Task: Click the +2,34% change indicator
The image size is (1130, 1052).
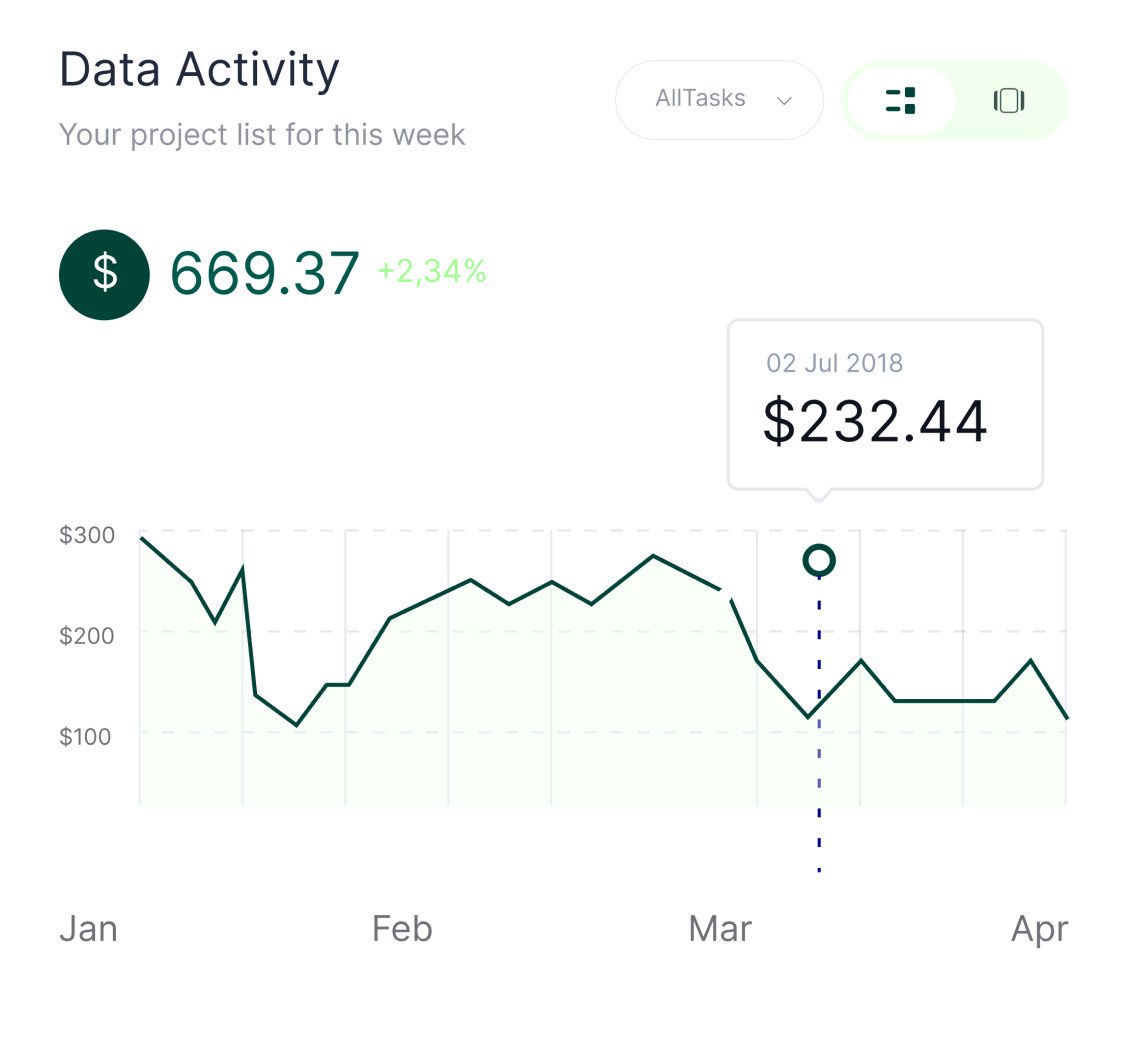Action: pyautogui.click(x=432, y=270)
